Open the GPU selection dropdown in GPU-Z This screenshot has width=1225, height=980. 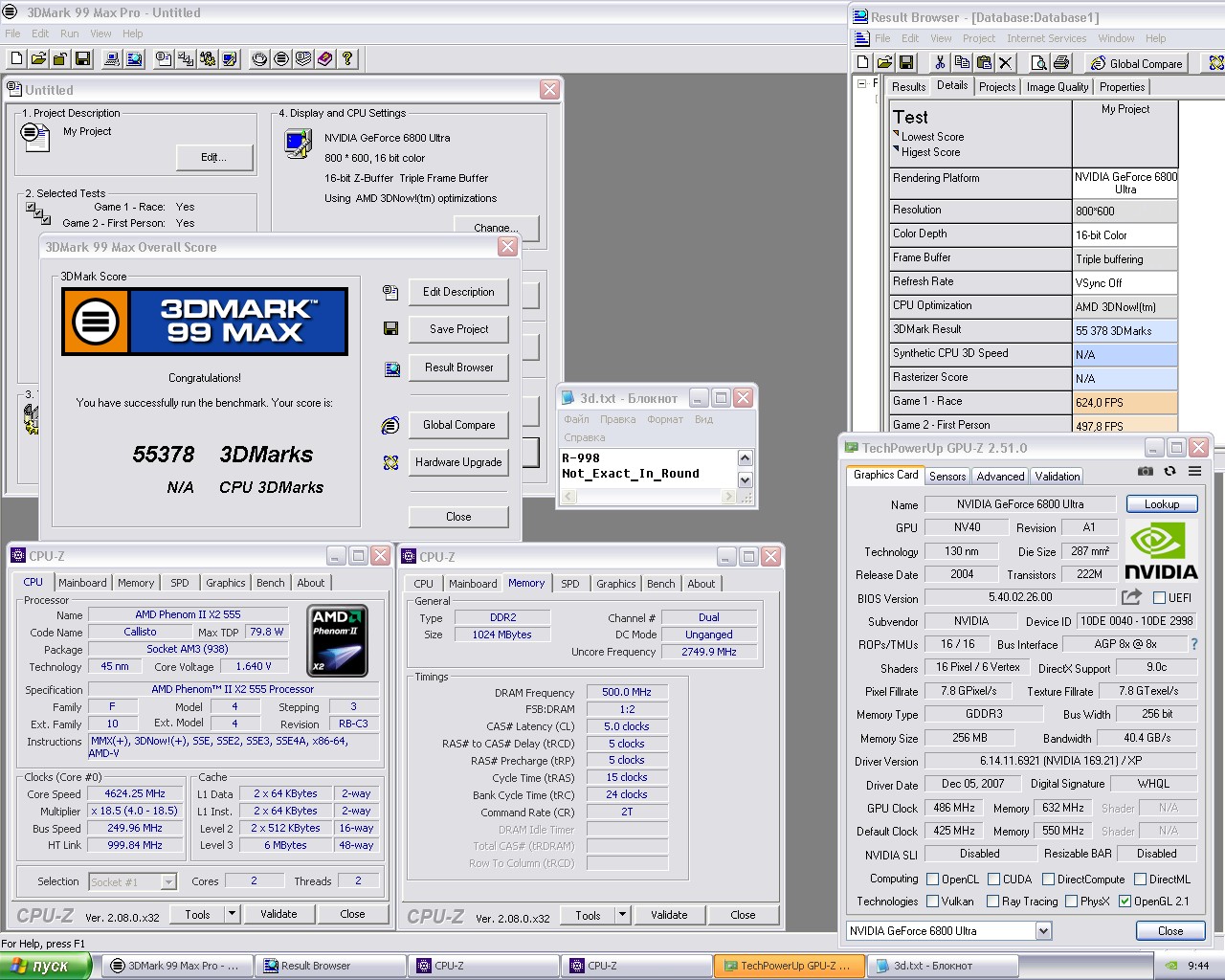1043,930
